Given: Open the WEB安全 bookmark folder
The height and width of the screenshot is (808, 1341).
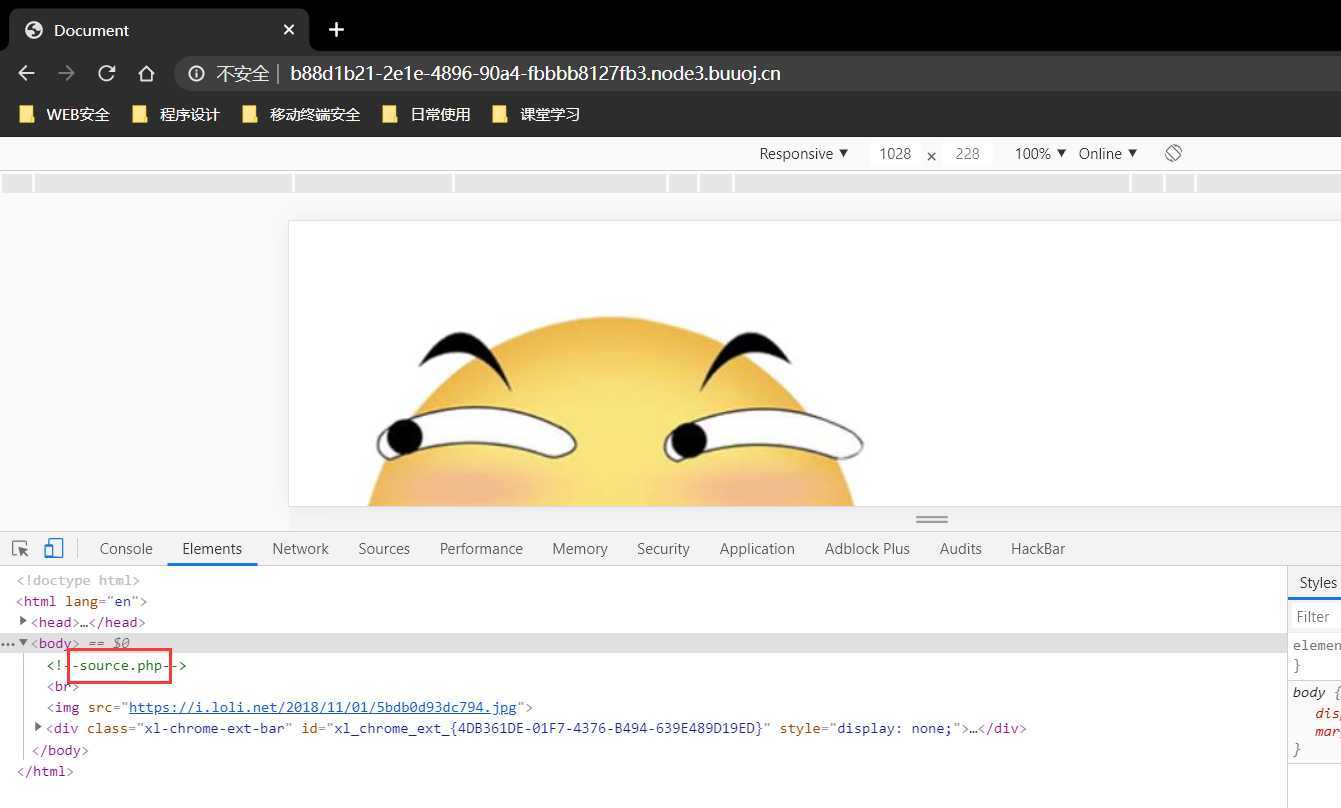Looking at the screenshot, I should coord(65,114).
